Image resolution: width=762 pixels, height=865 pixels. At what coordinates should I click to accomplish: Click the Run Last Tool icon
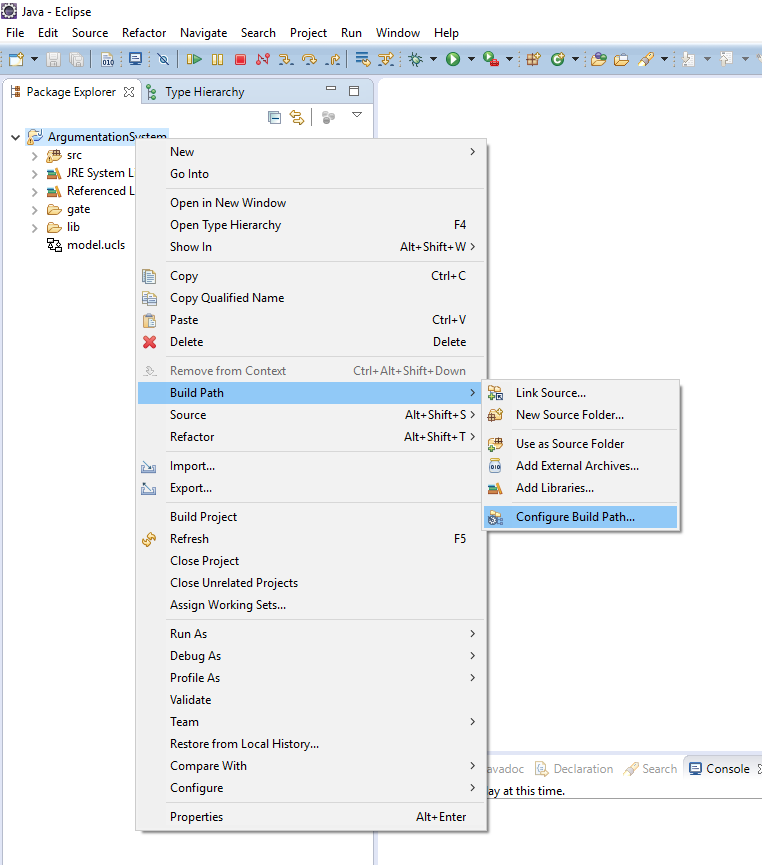click(x=491, y=58)
